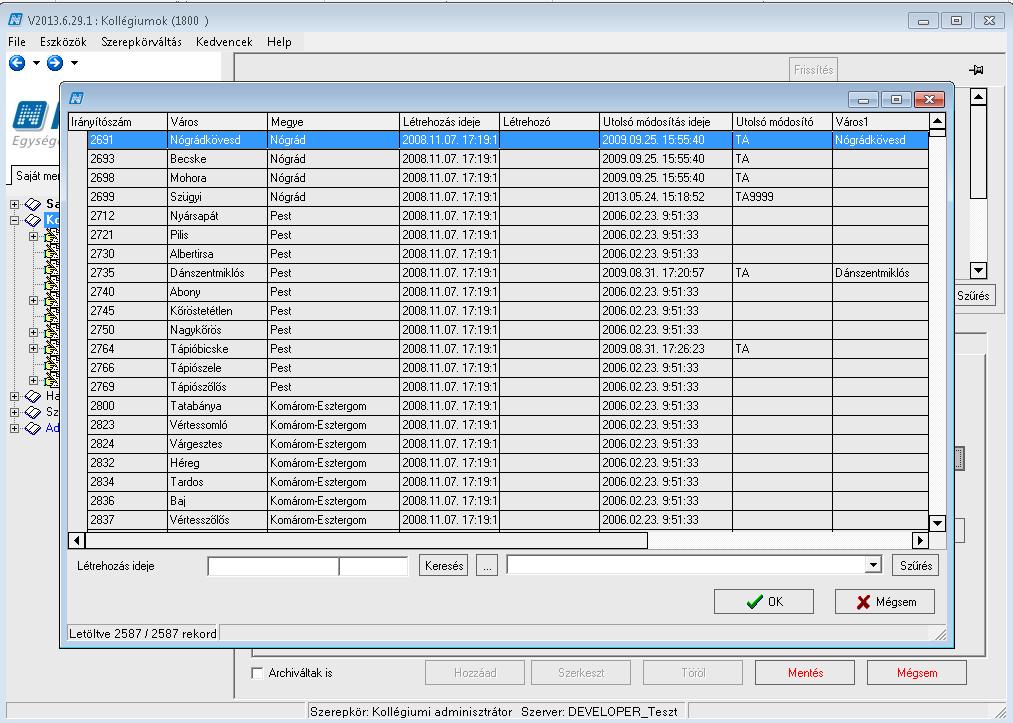Click the Utolsó módosító column header
The width and height of the screenshot is (1013, 723).
(782, 121)
